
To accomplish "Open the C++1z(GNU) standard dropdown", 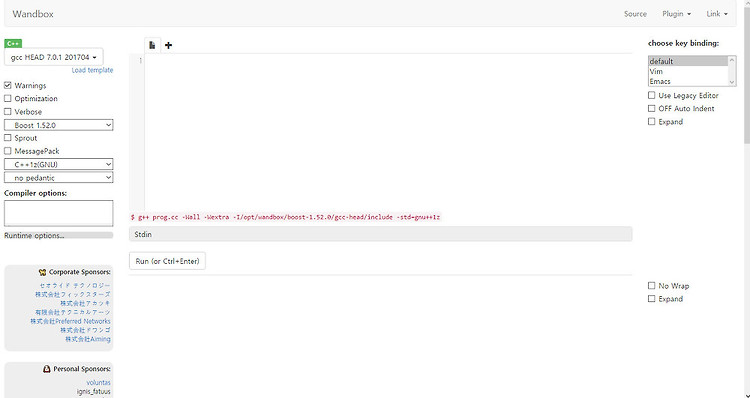I will (x=58, y=164).
